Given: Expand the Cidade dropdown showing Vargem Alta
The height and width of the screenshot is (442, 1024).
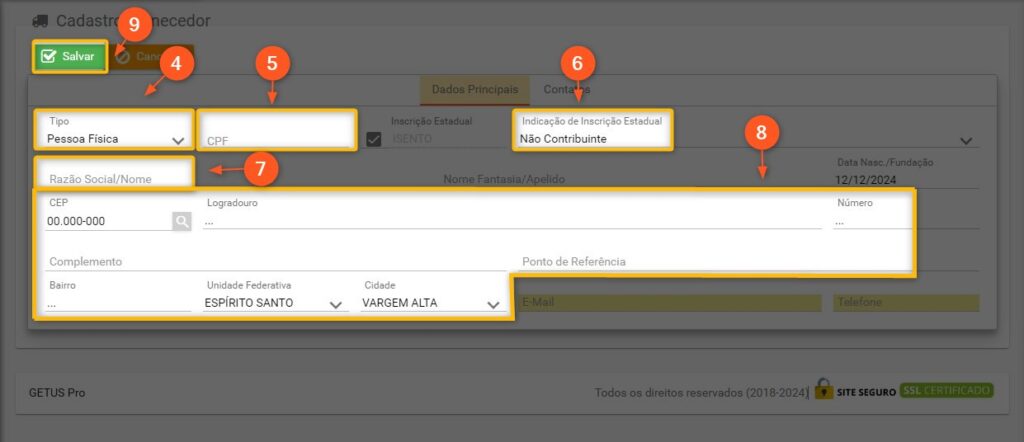Looking at the screenshot, I should (x=432, y=303).
